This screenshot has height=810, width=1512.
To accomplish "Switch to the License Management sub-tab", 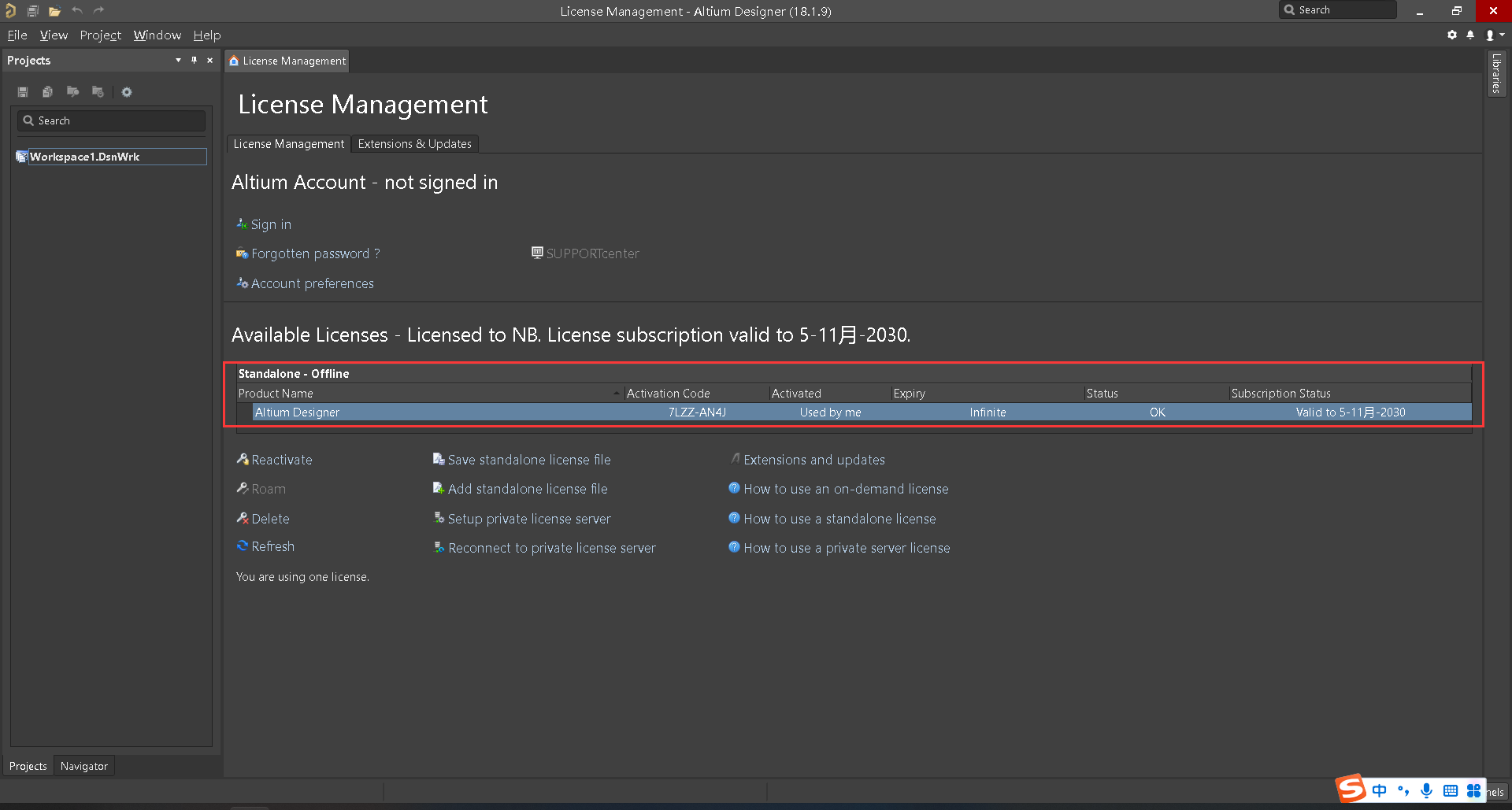I will coord(288,144).
